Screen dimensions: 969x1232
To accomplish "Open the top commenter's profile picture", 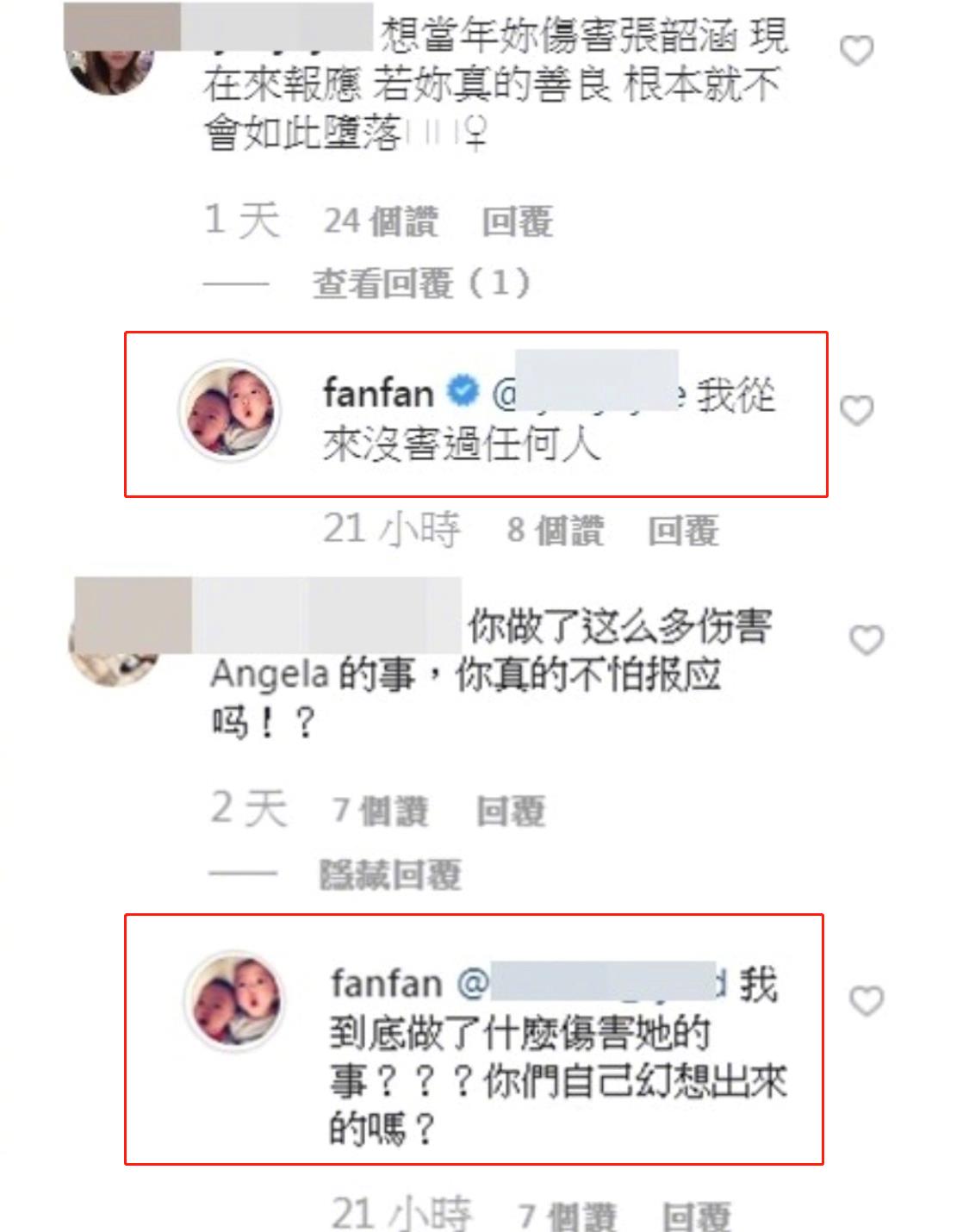I will click(110, 60).
